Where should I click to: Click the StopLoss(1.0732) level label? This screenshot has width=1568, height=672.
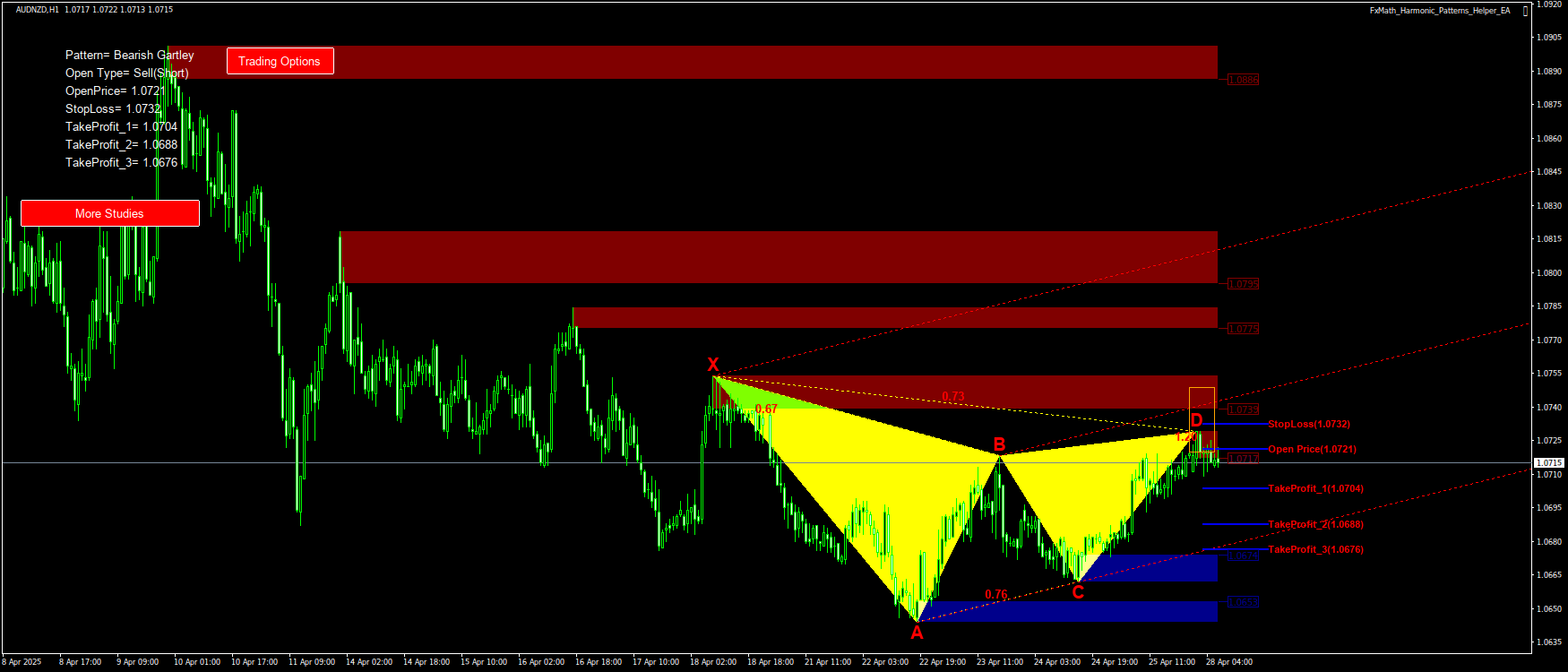coord(1308,425)
